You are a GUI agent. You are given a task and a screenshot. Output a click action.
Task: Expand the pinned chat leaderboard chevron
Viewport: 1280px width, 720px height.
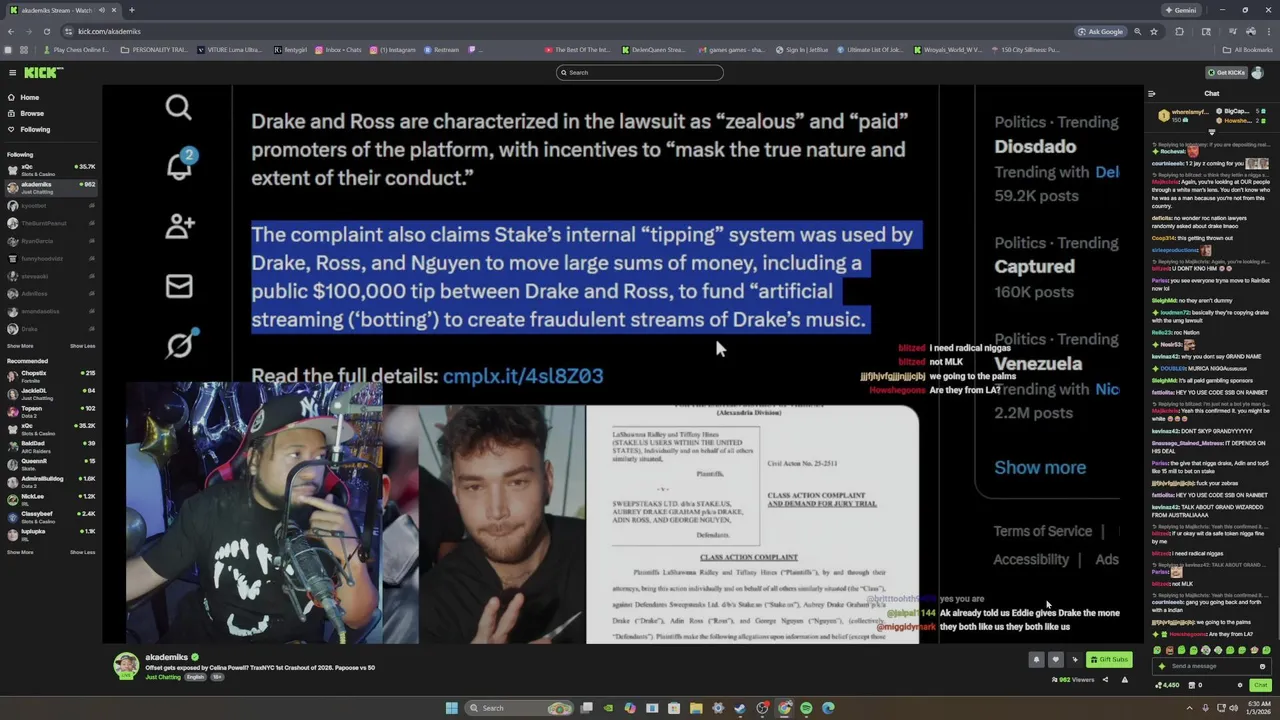pos(1211,132)
